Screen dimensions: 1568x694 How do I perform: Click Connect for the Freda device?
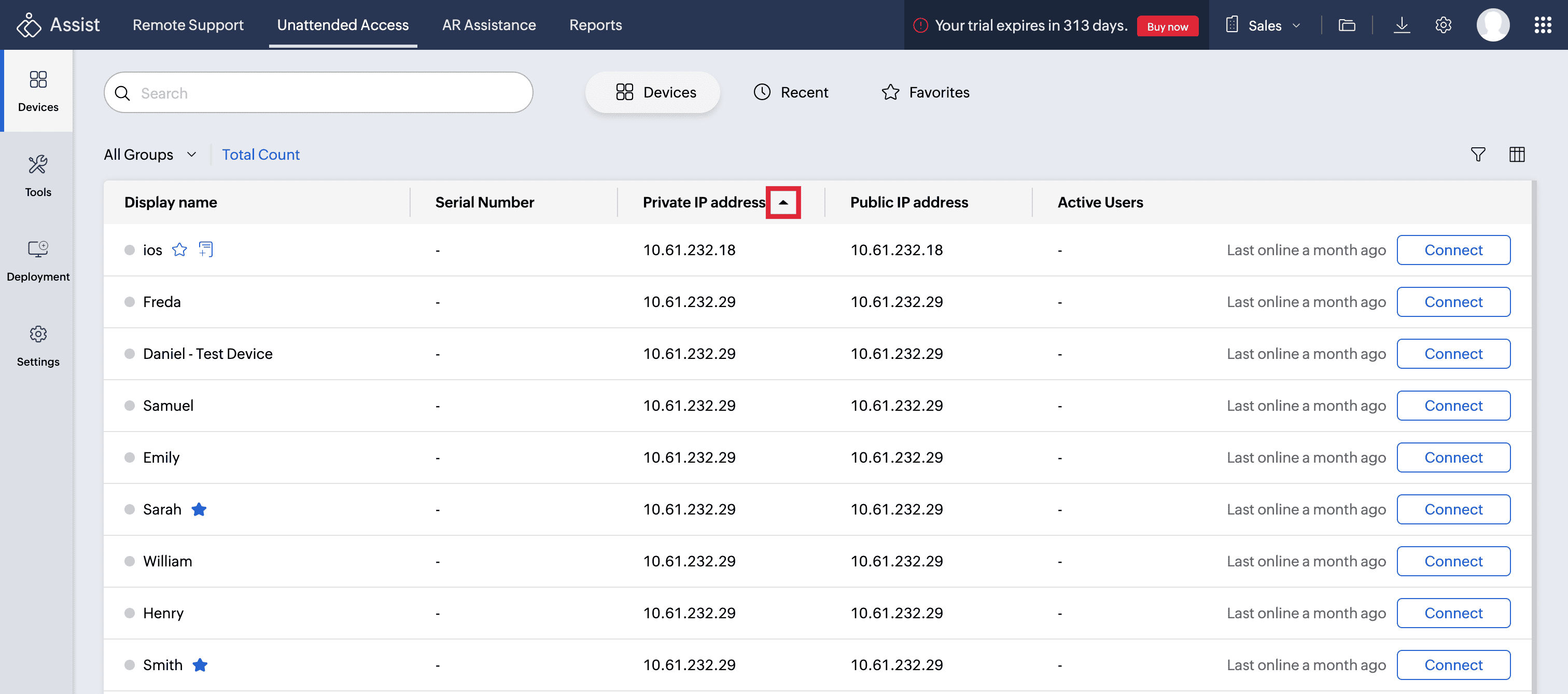tap(1452, 302)
